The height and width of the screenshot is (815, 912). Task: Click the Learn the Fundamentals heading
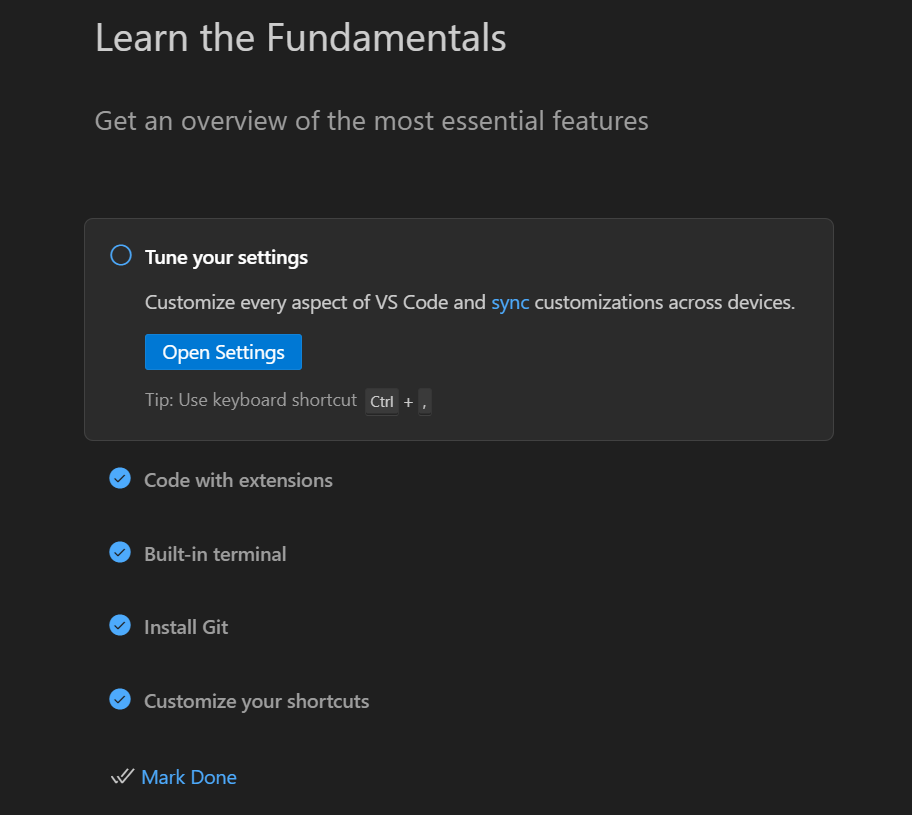(300, 39)
